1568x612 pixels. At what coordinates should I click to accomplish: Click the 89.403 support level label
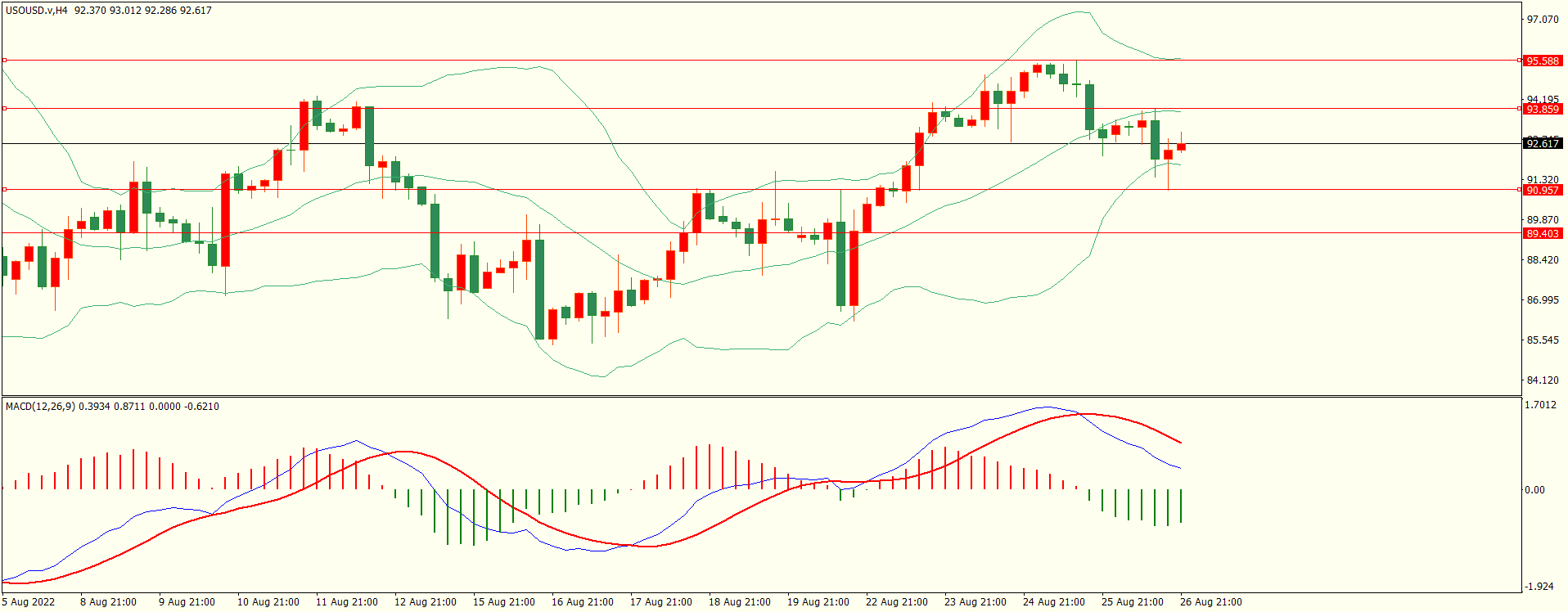click(x=1543, y=234)
